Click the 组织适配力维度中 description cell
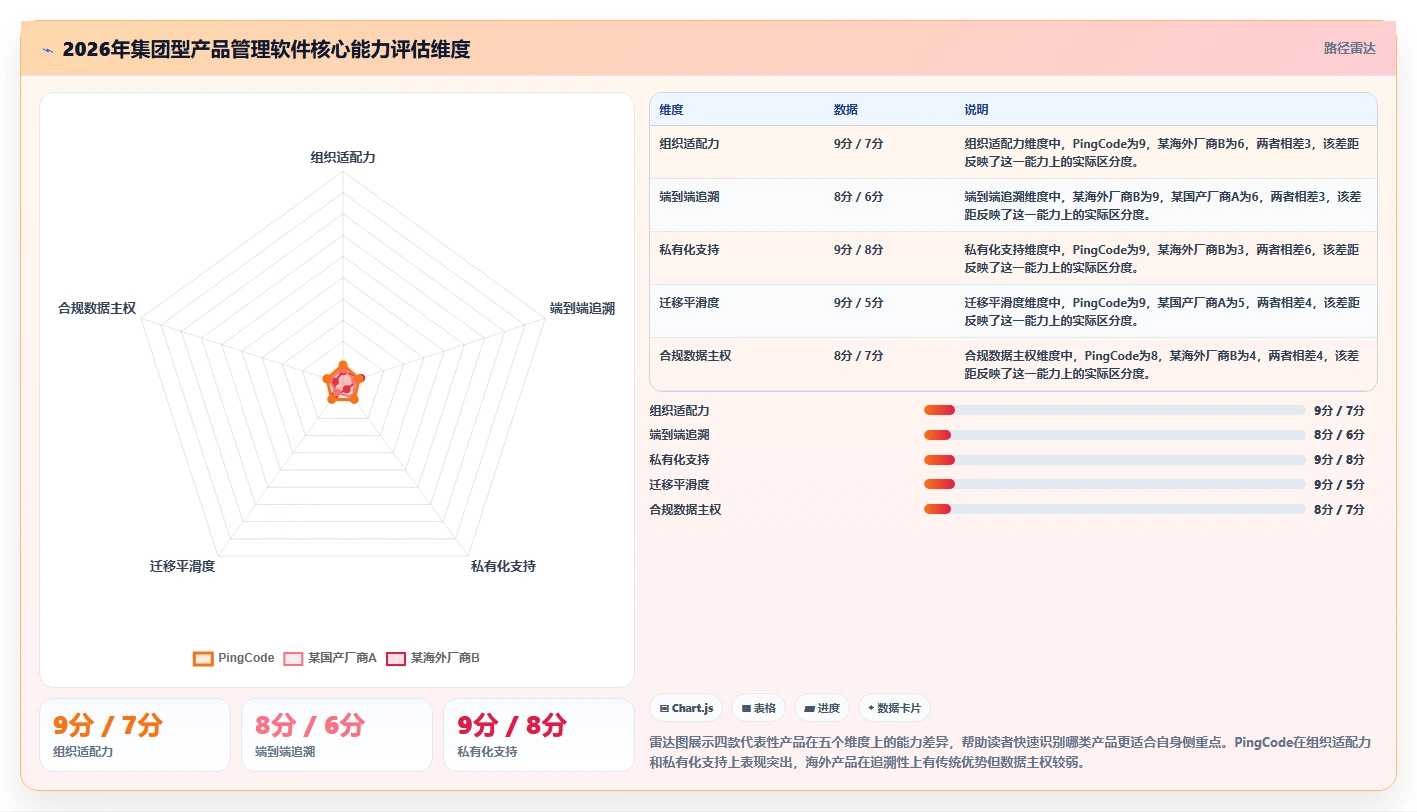Viewport: 1417px width, 812px height. 1166,152
